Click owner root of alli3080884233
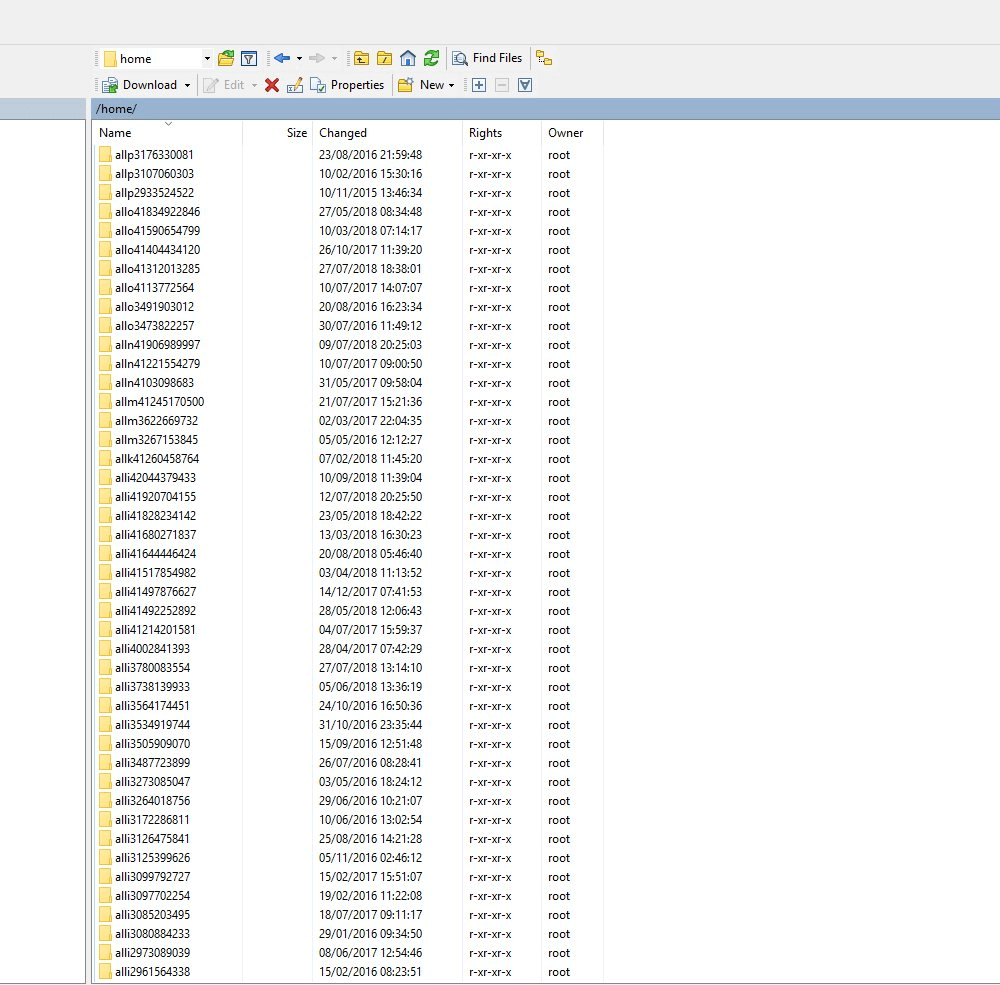Viewport: 1000px width, 985px height. point(559,934)
